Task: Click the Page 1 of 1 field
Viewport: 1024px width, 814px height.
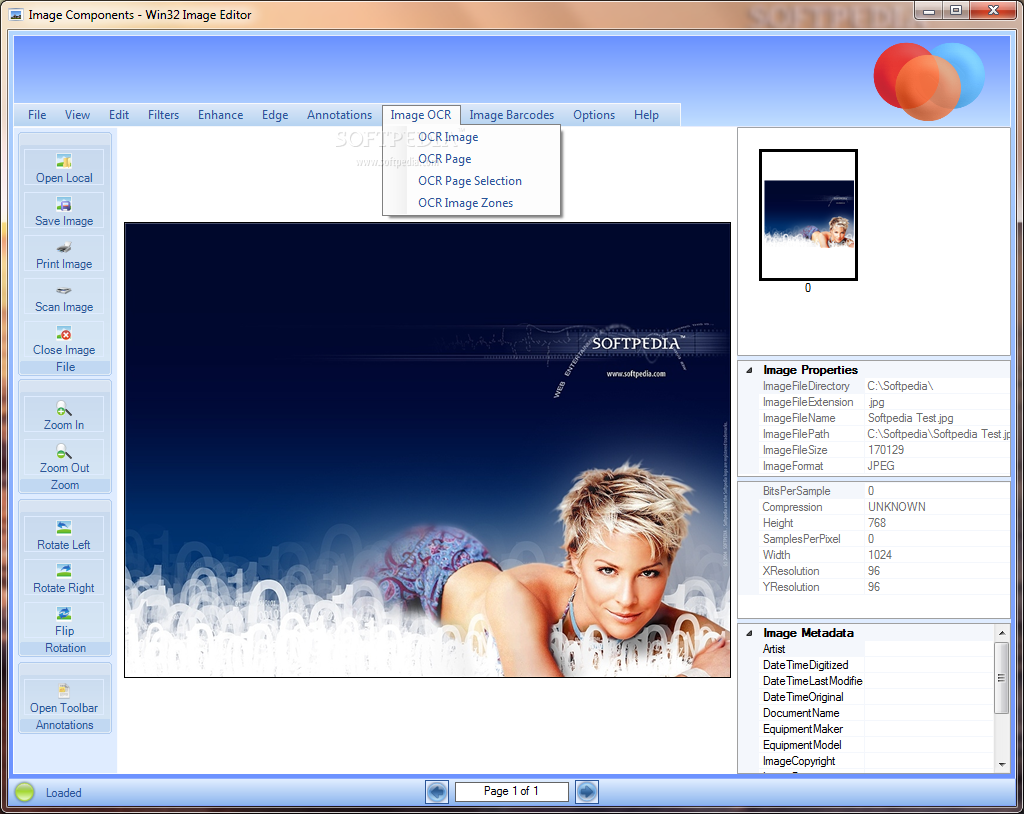Action: pos(511,791)
